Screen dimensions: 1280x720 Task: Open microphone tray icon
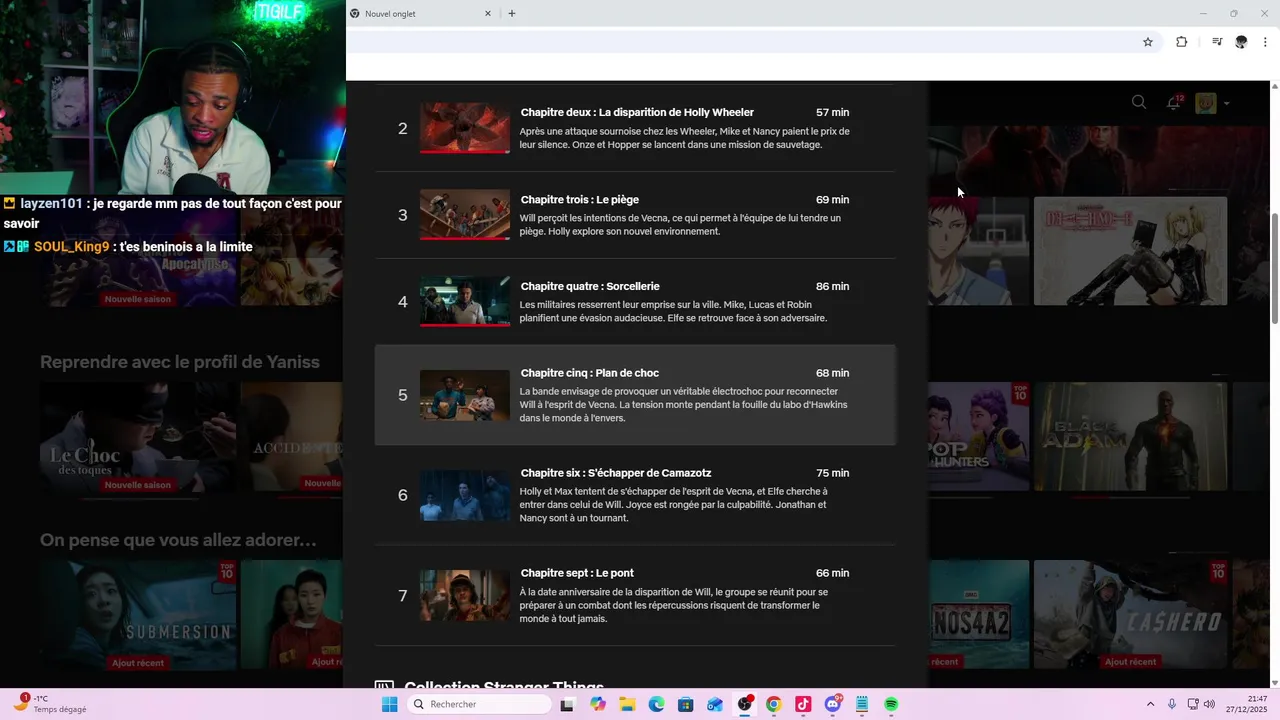tap(1172, 704)
